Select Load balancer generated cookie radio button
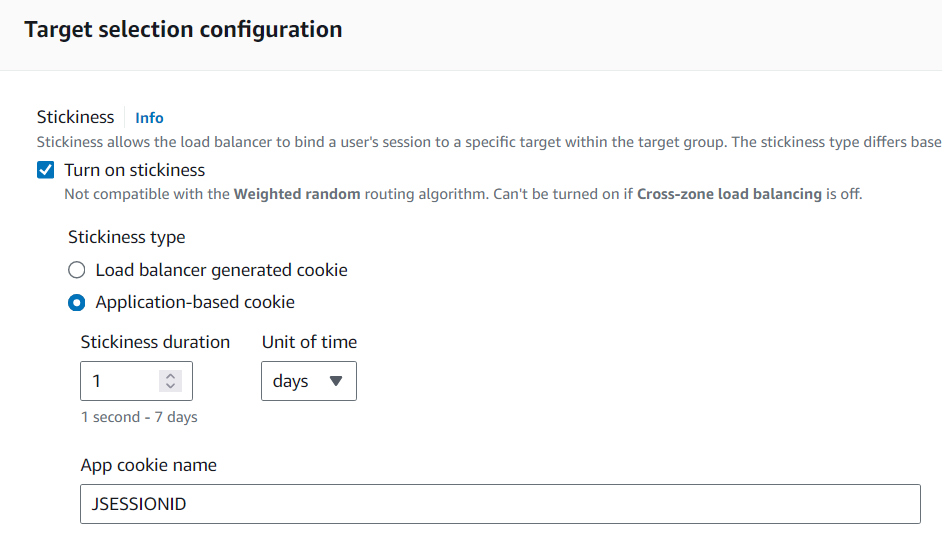The height and width of the screenshot is (555, 942). (77, 270)
